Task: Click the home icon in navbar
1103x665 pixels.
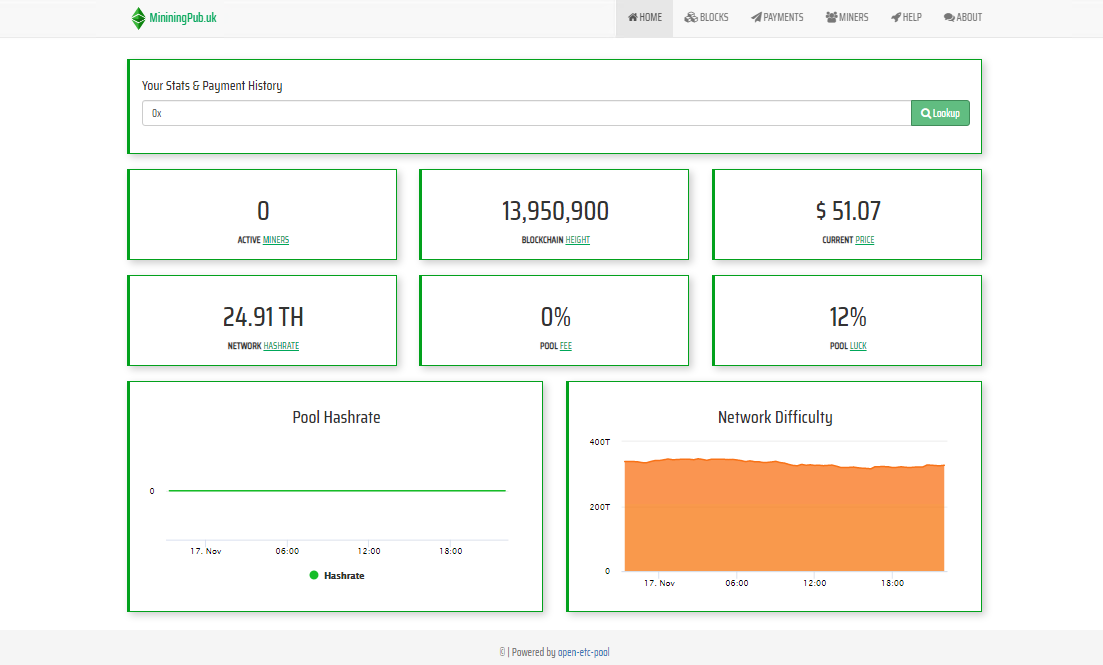Action: [633, 18]
